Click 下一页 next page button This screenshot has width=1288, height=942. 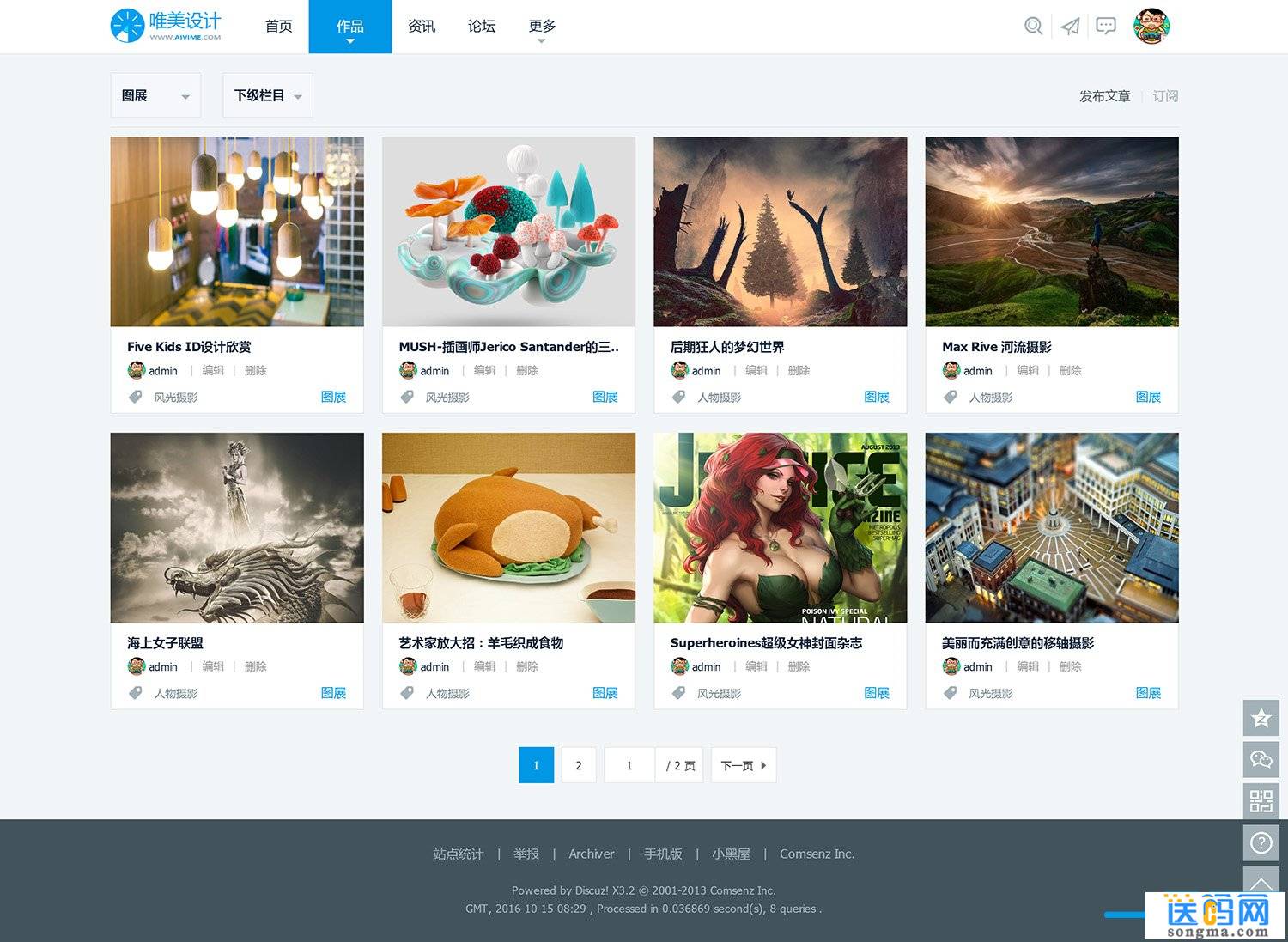(744, 765)
